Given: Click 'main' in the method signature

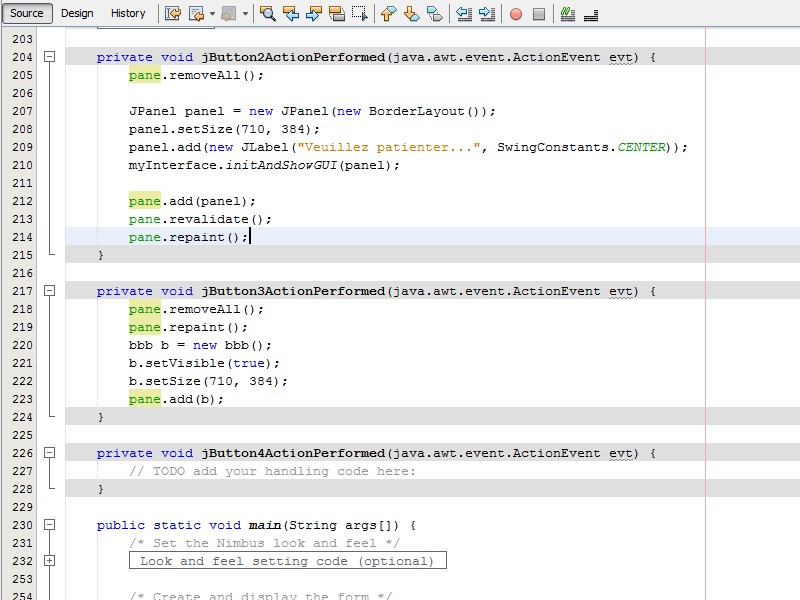Looking at the screenshot, I should (265, 526).
